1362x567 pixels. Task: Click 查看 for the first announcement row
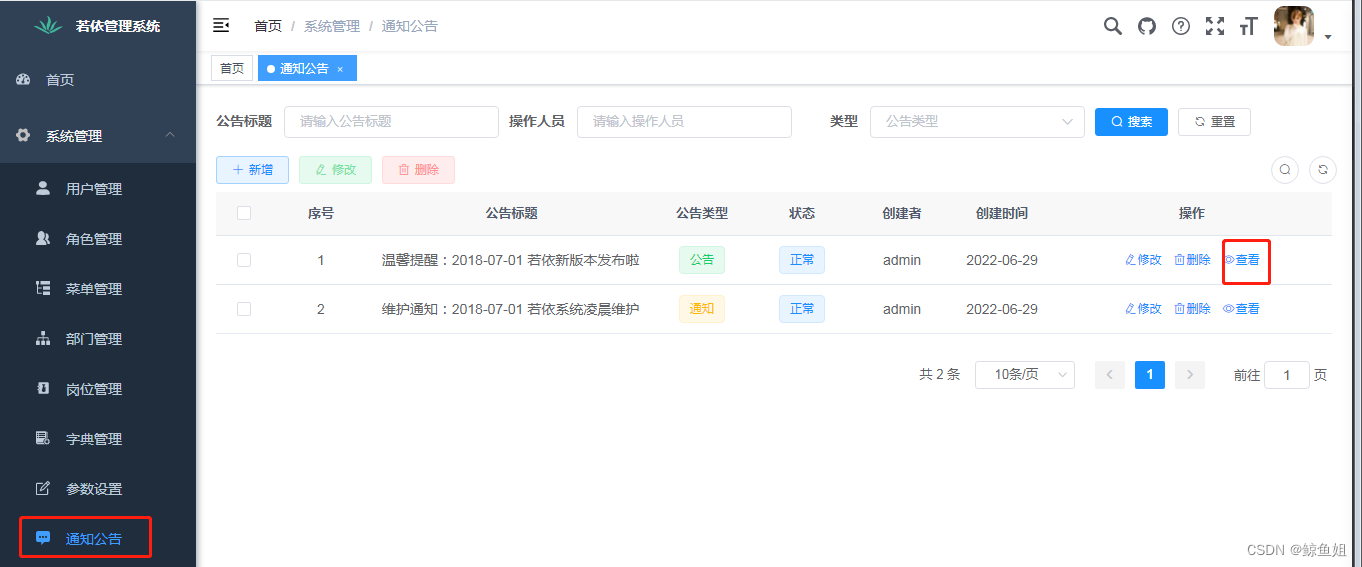coord(1242,260)
